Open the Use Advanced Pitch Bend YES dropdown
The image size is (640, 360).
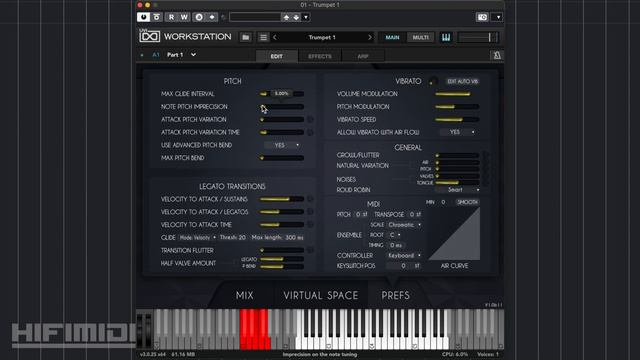pyautogui.click(x=282, y=145)
